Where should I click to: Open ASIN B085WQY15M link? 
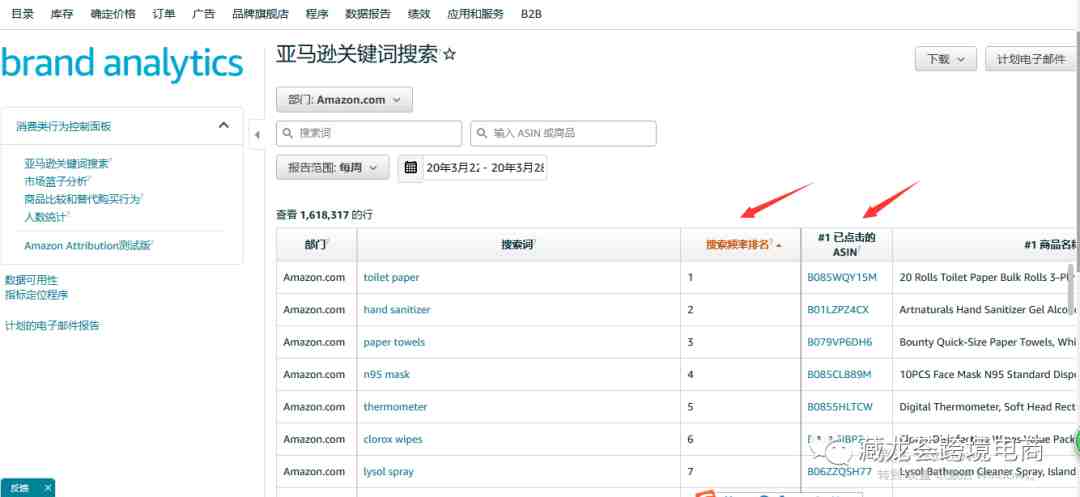[x=842, y=277]
